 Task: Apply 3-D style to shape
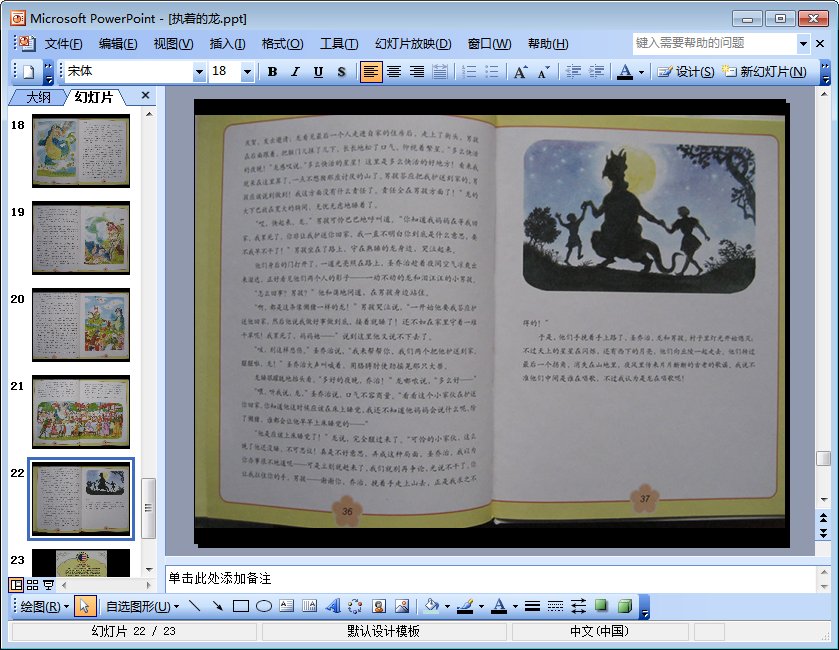[624, 606]
